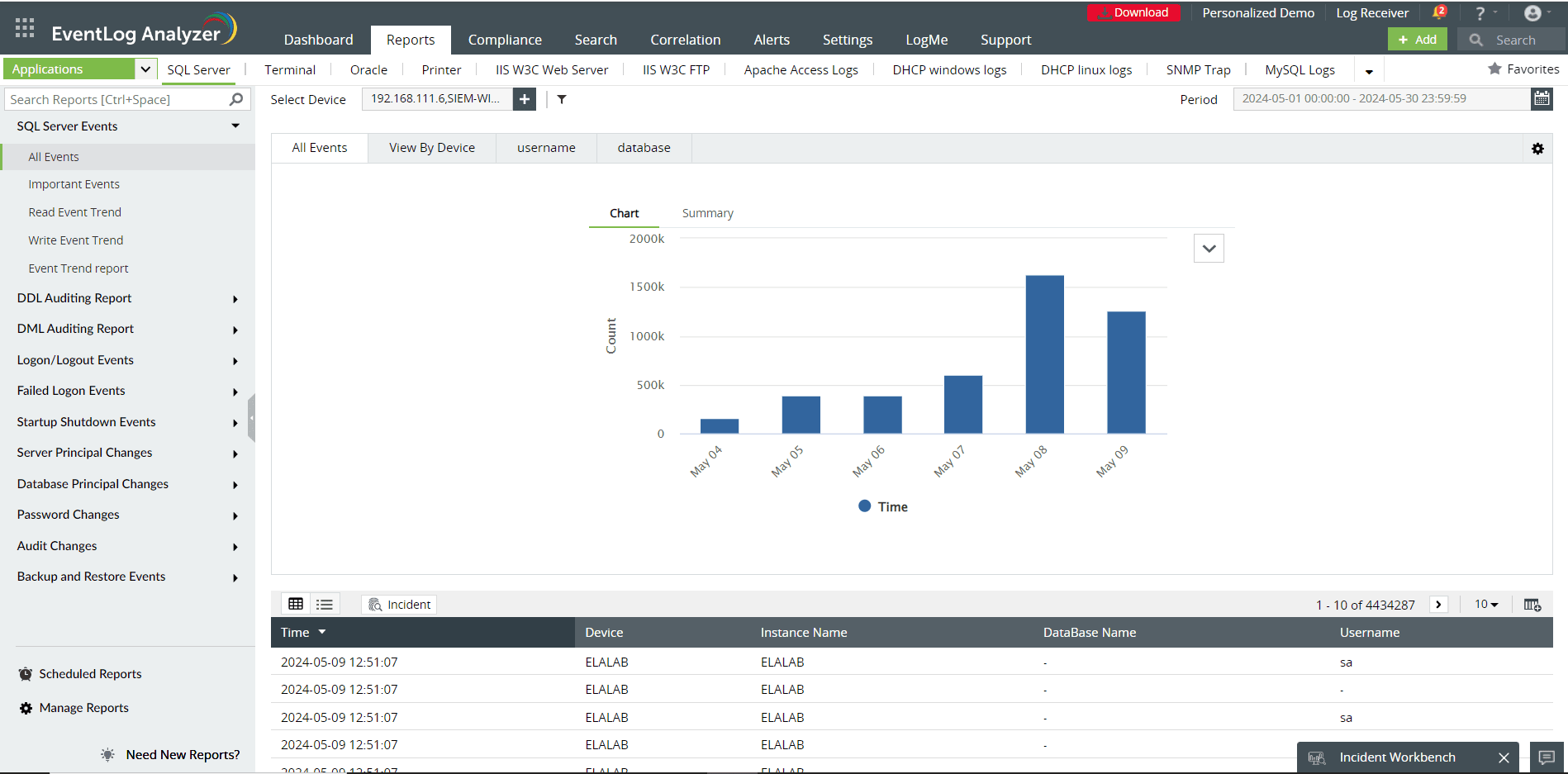Open the calendar icon next to Period
This screenshot has width=1568, height=774.
(x=1542, y=98)
